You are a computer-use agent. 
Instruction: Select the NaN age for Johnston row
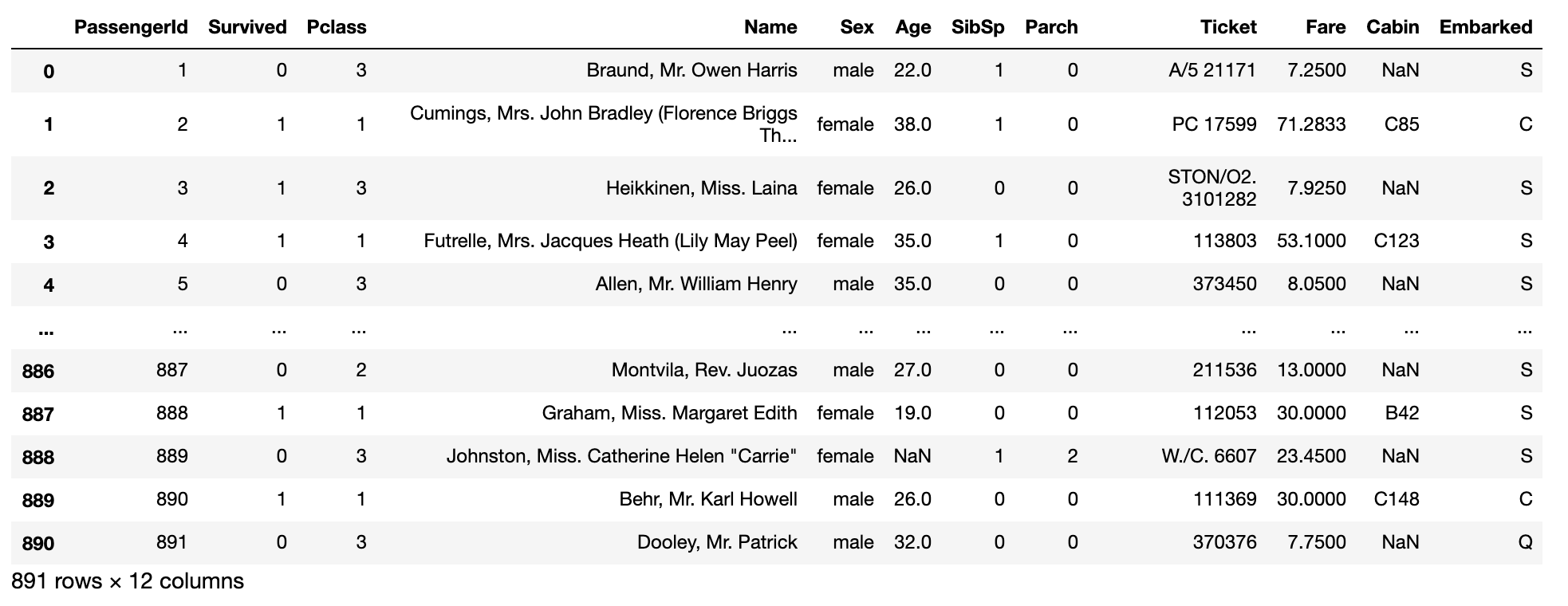coord(912,456)
